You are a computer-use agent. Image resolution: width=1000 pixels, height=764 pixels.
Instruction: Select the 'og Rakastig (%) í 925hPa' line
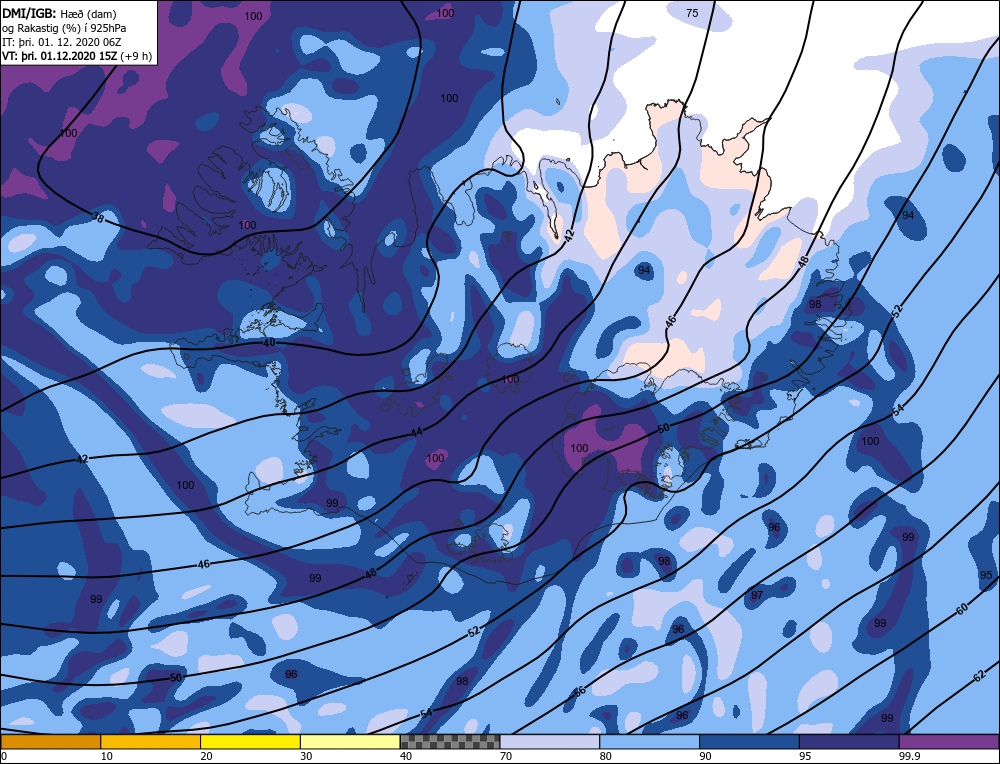point(64,28)
